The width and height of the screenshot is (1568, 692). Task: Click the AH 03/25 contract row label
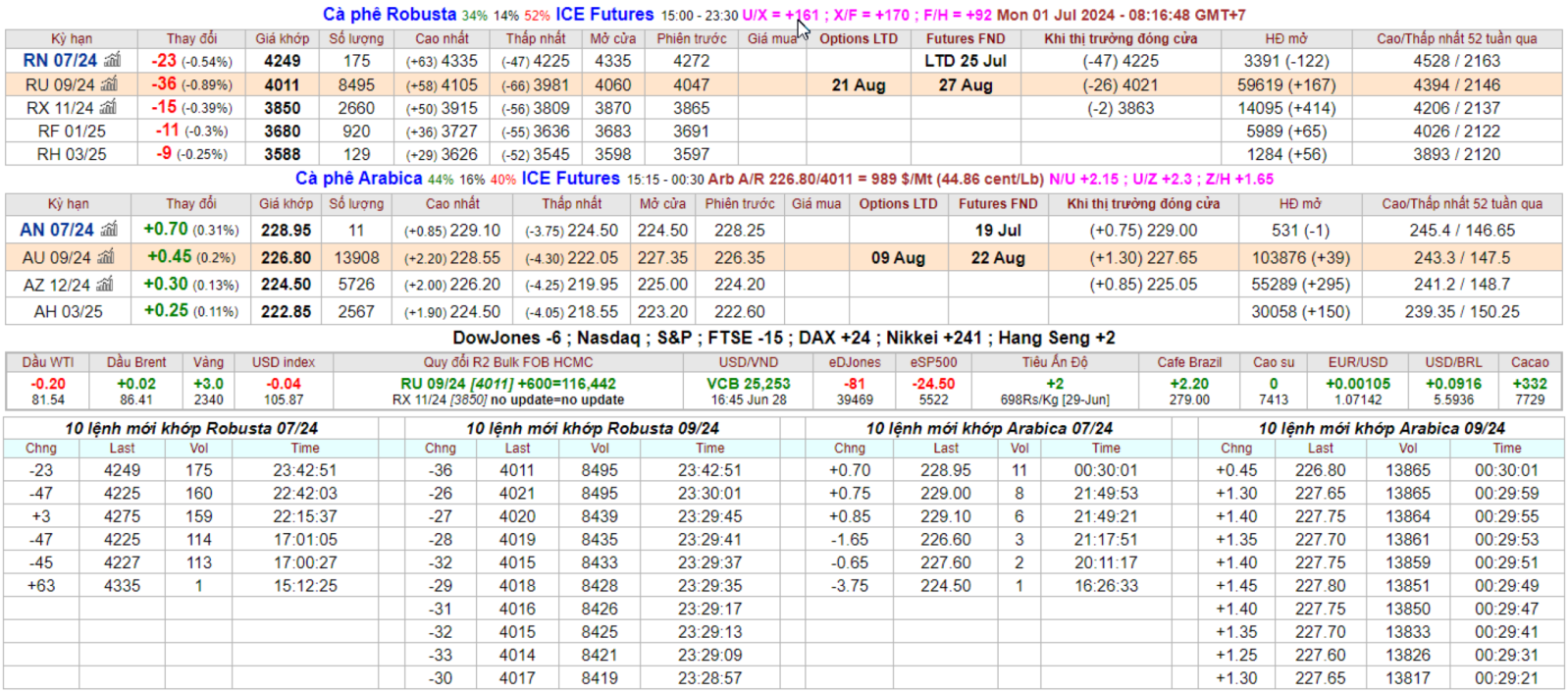pos(69,311)
